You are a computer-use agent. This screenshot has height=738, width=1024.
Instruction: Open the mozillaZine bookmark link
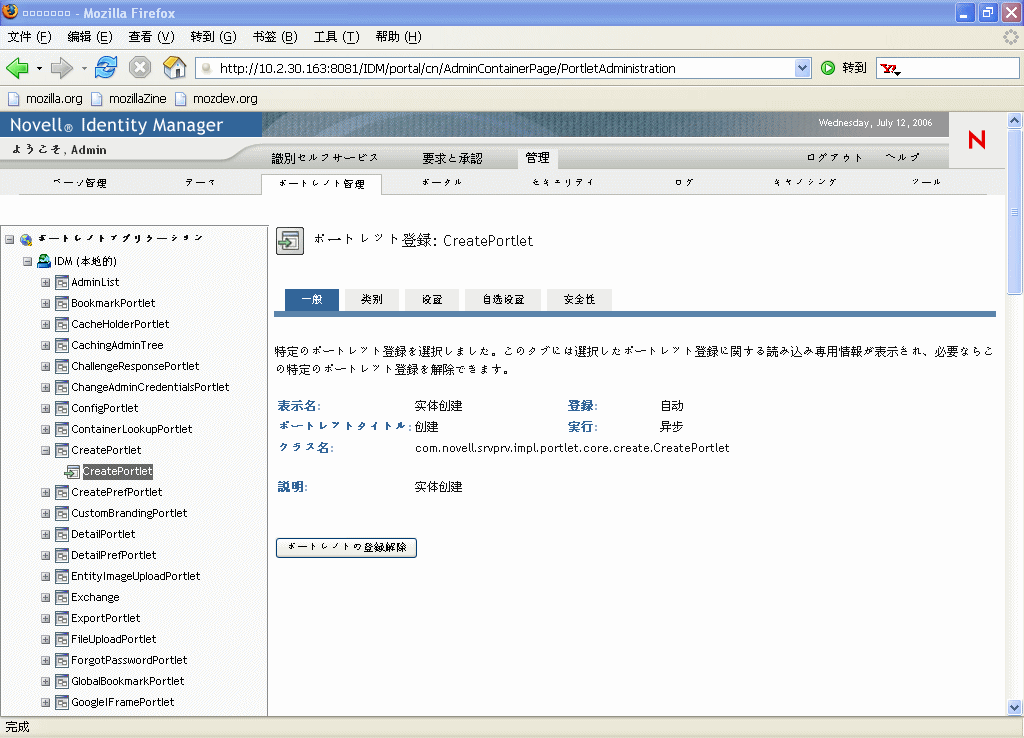tap(137, 99)
